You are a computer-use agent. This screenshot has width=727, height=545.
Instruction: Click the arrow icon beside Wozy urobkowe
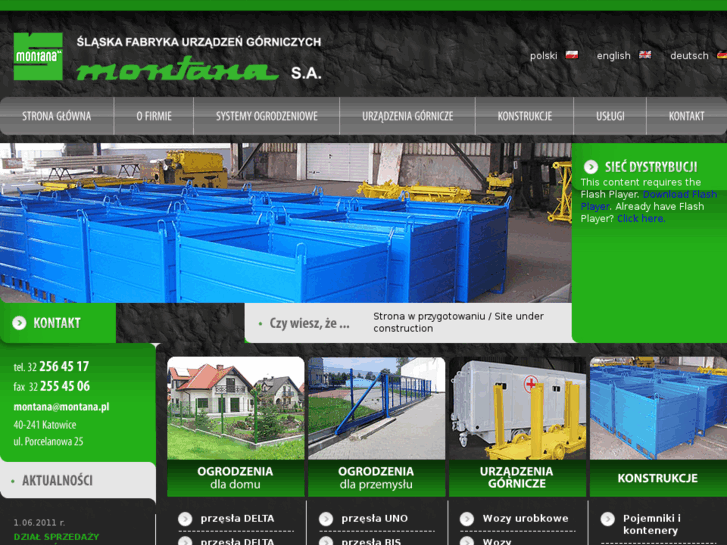point(467,519)
